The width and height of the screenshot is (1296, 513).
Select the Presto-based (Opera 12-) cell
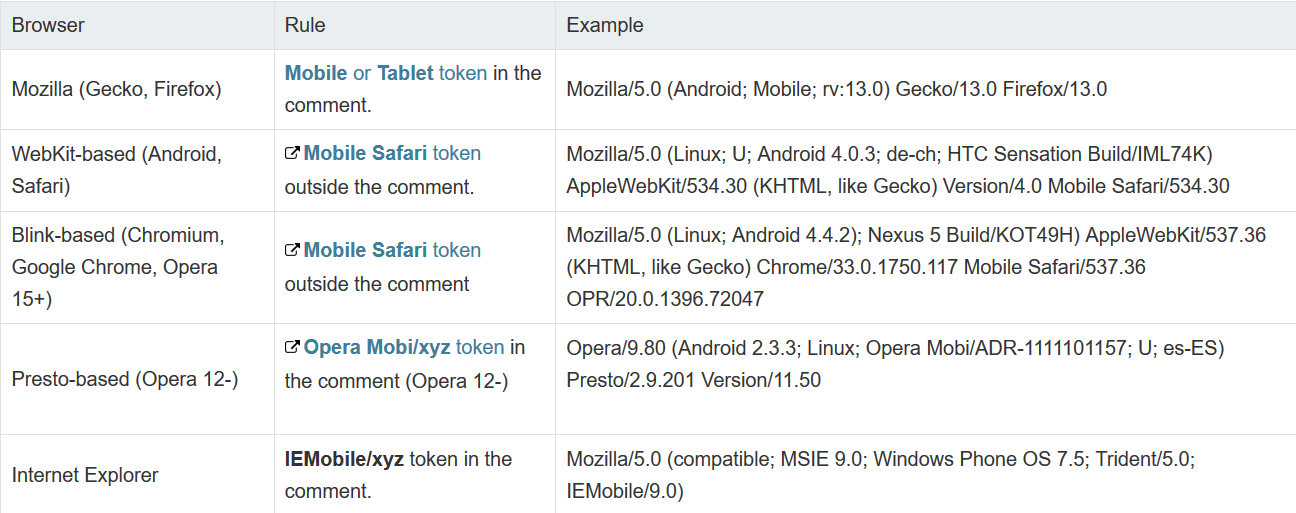125,379
